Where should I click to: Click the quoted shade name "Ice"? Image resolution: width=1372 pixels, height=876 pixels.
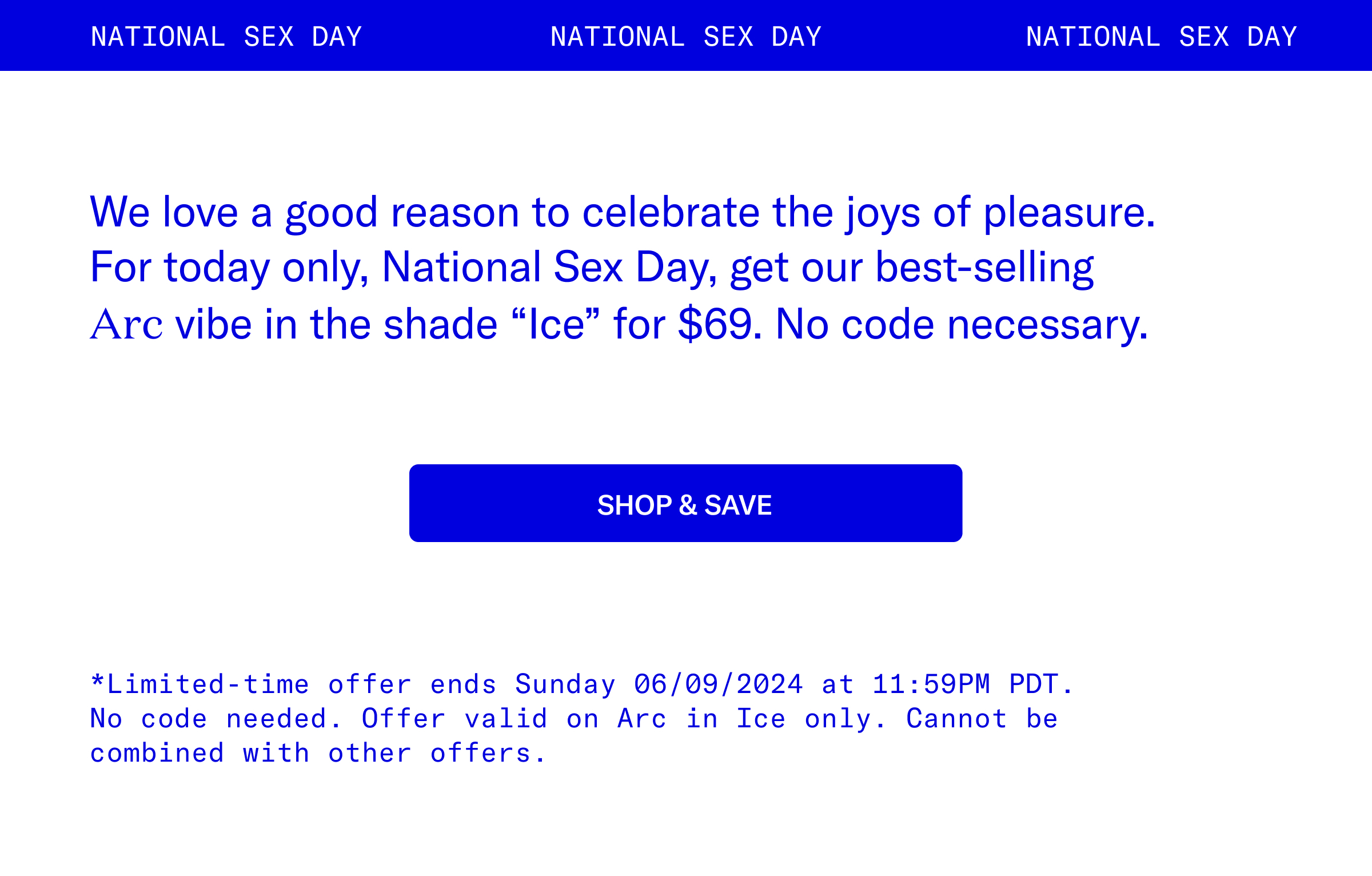[556, 325]
